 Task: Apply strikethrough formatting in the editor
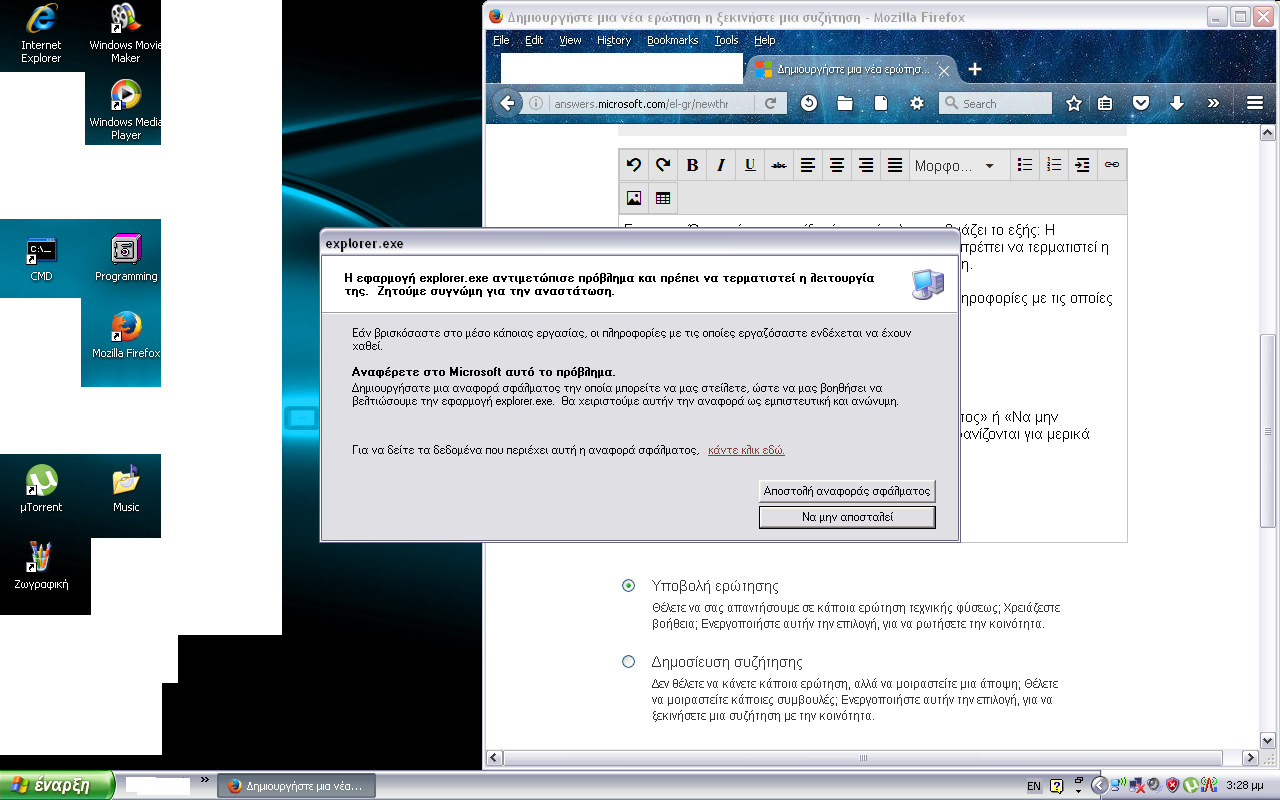coord(779,165)
